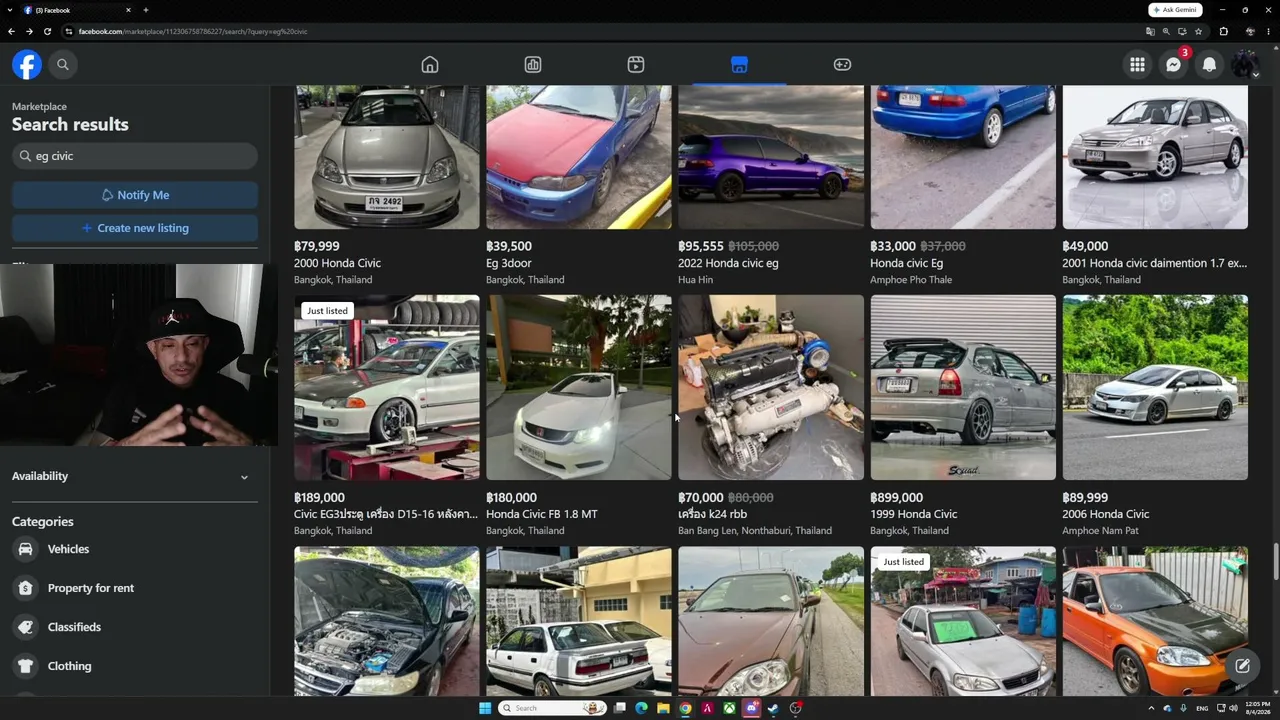Click the Ask Gemini button
This screenshot has width=1280, height=720.
1175,10
